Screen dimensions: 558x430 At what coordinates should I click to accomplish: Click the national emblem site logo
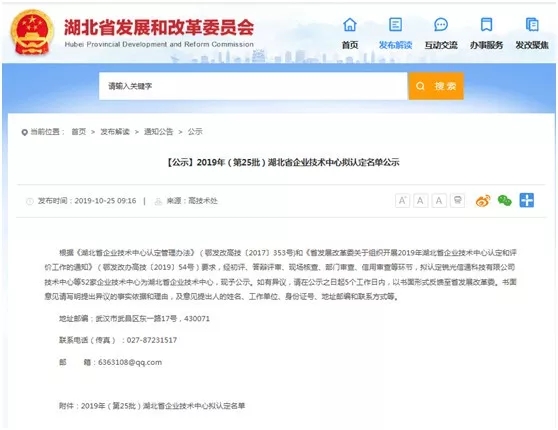click(x=32, y=32)
